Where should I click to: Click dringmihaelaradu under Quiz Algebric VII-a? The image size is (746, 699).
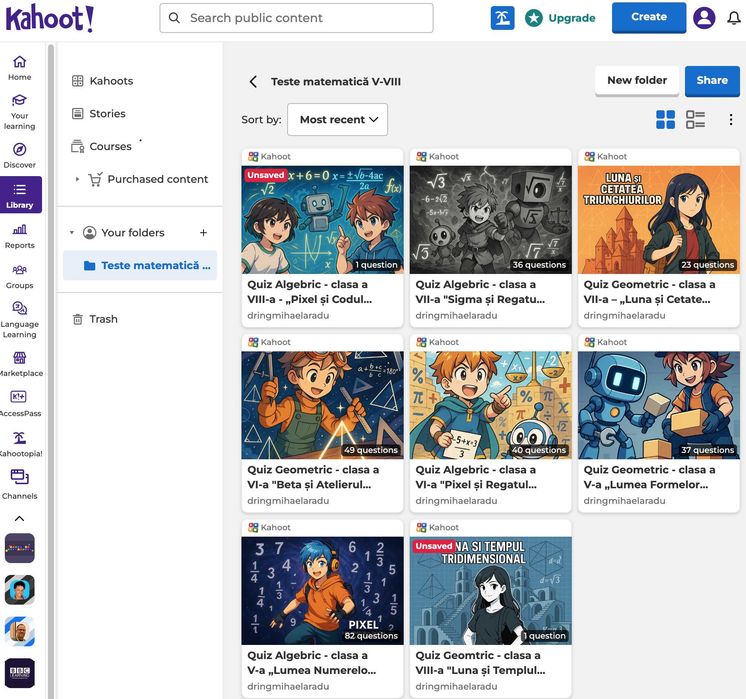(x=456, y=315)
